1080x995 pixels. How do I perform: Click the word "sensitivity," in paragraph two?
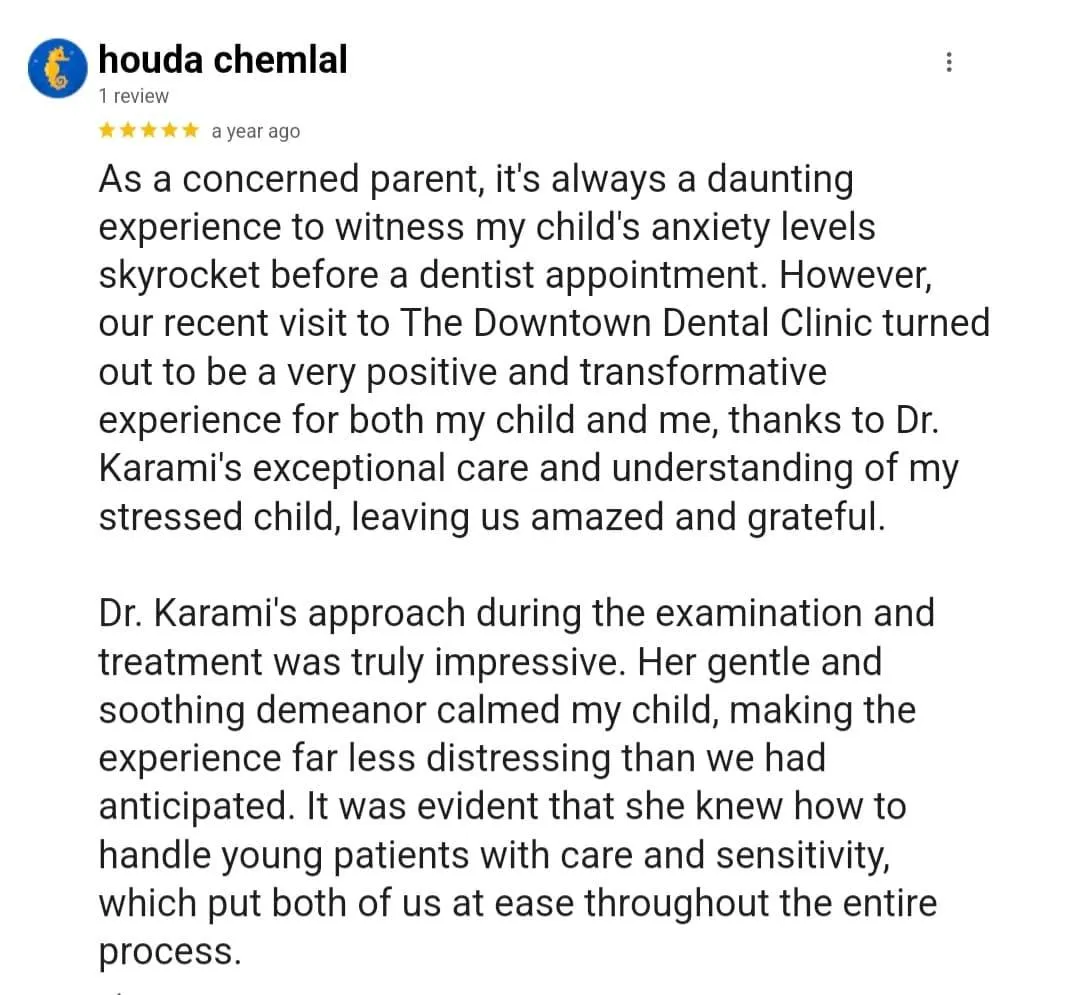tap(802, 856)
